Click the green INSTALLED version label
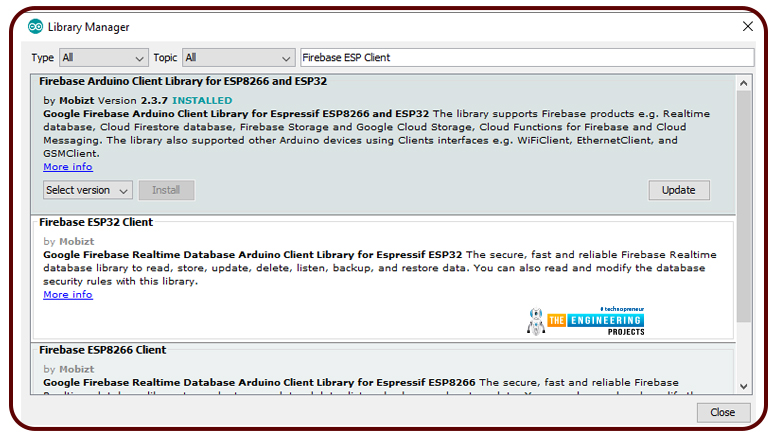This screenshot has width=776, height=437. click(x=201, y=101)
